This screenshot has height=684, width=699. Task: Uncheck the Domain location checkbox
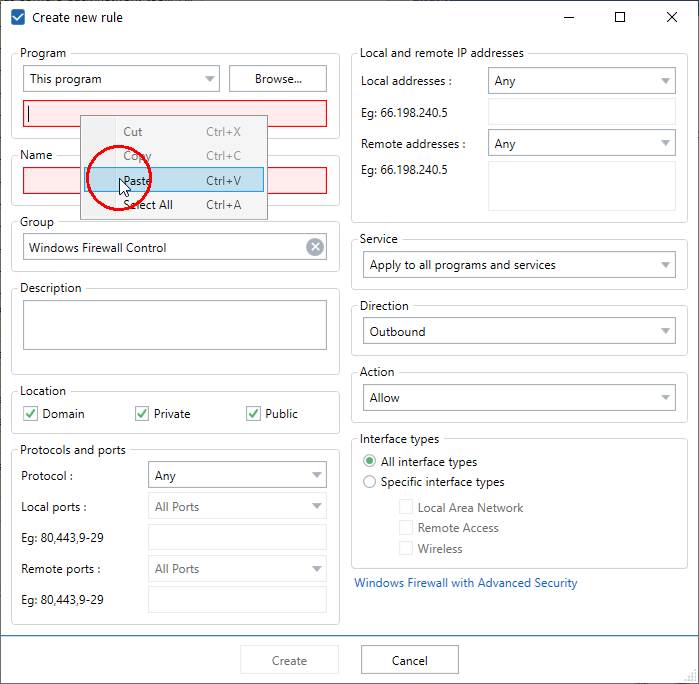[31, 414]
